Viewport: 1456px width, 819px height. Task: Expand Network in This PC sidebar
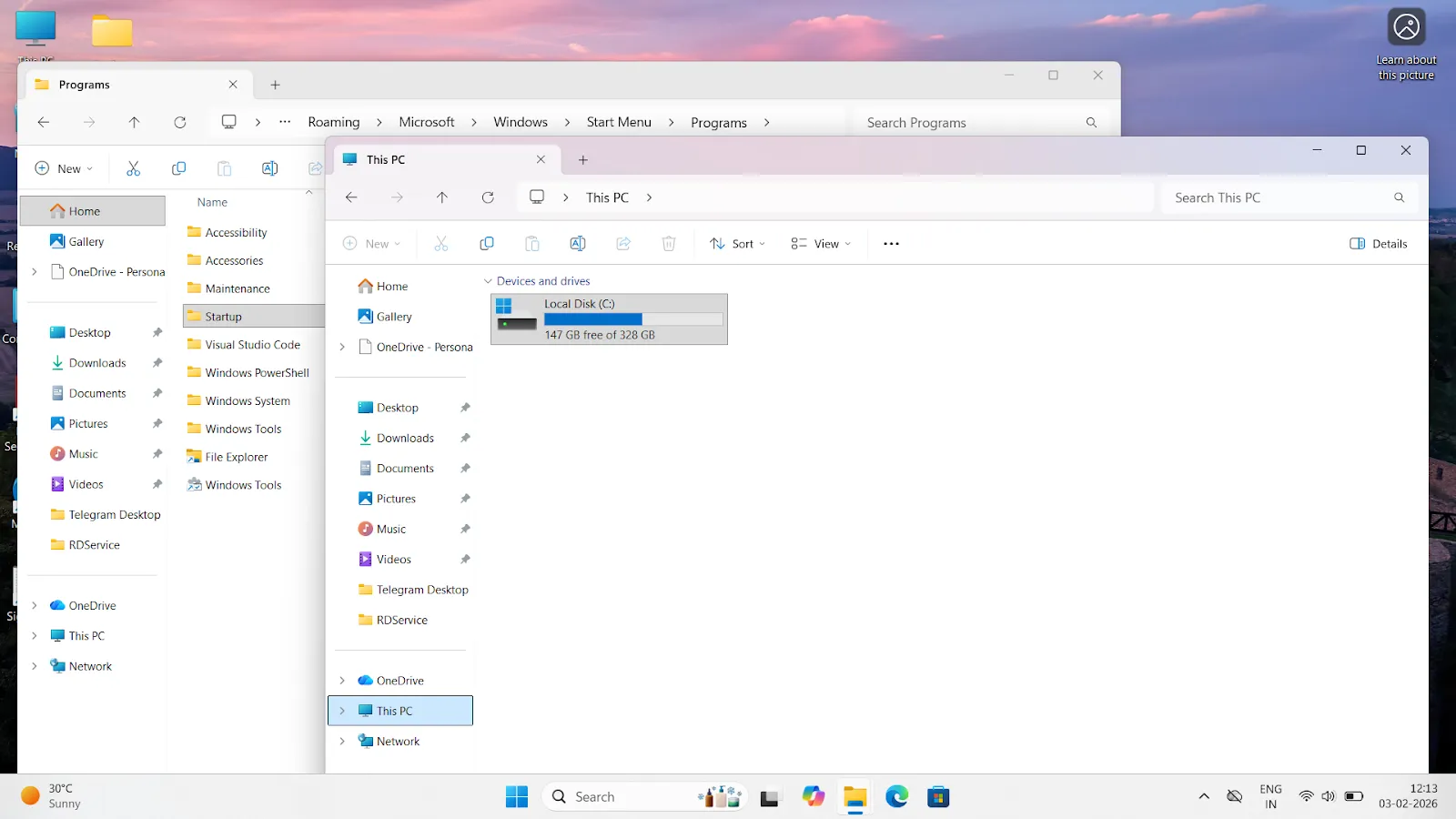point(342,742)
